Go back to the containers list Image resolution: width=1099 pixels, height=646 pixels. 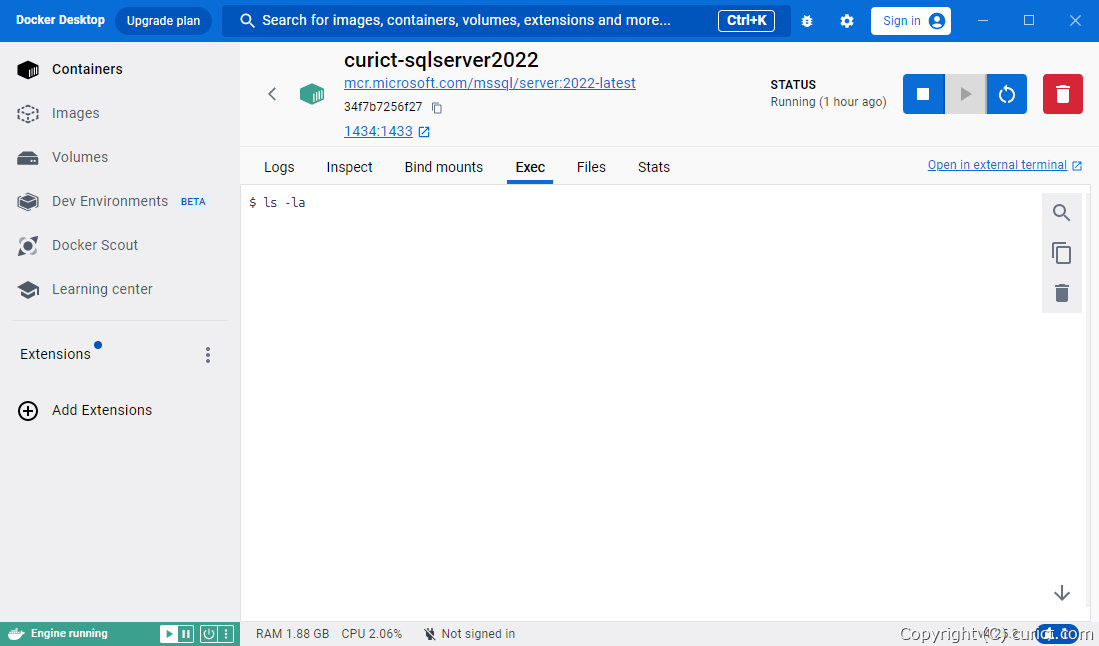pos(272,94)
